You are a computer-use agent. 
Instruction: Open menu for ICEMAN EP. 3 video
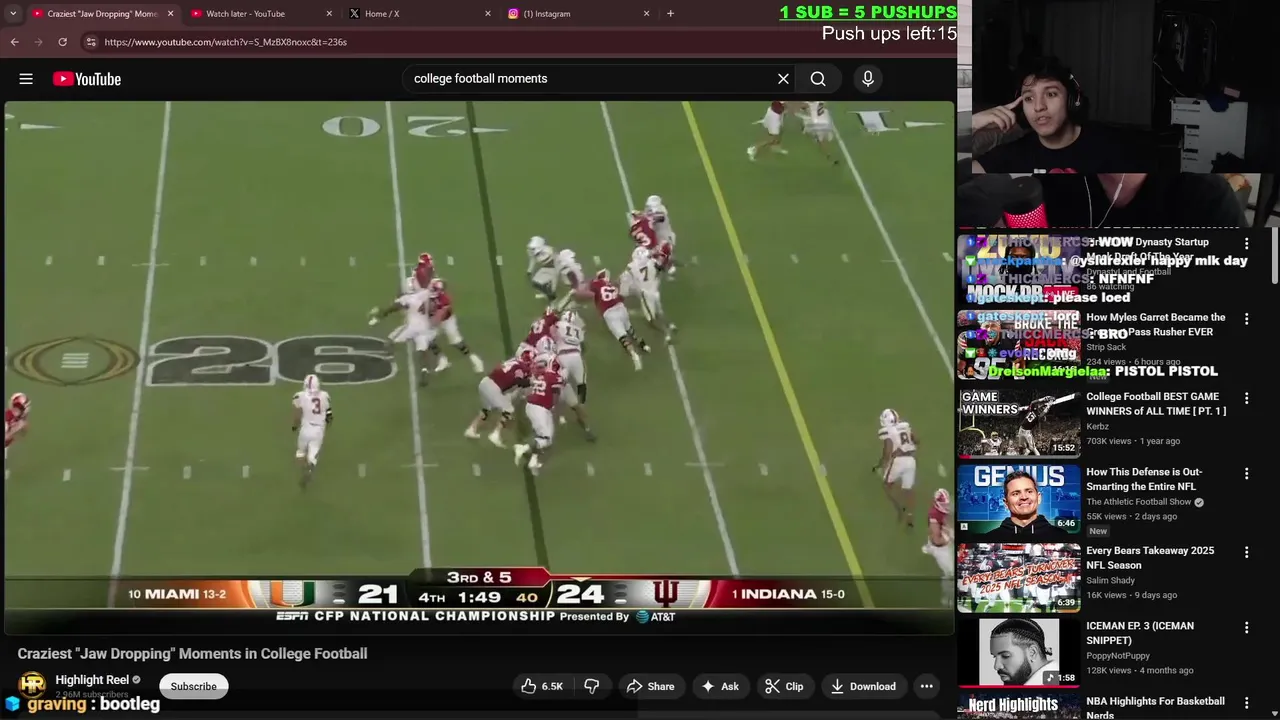tap(1246, 628)
